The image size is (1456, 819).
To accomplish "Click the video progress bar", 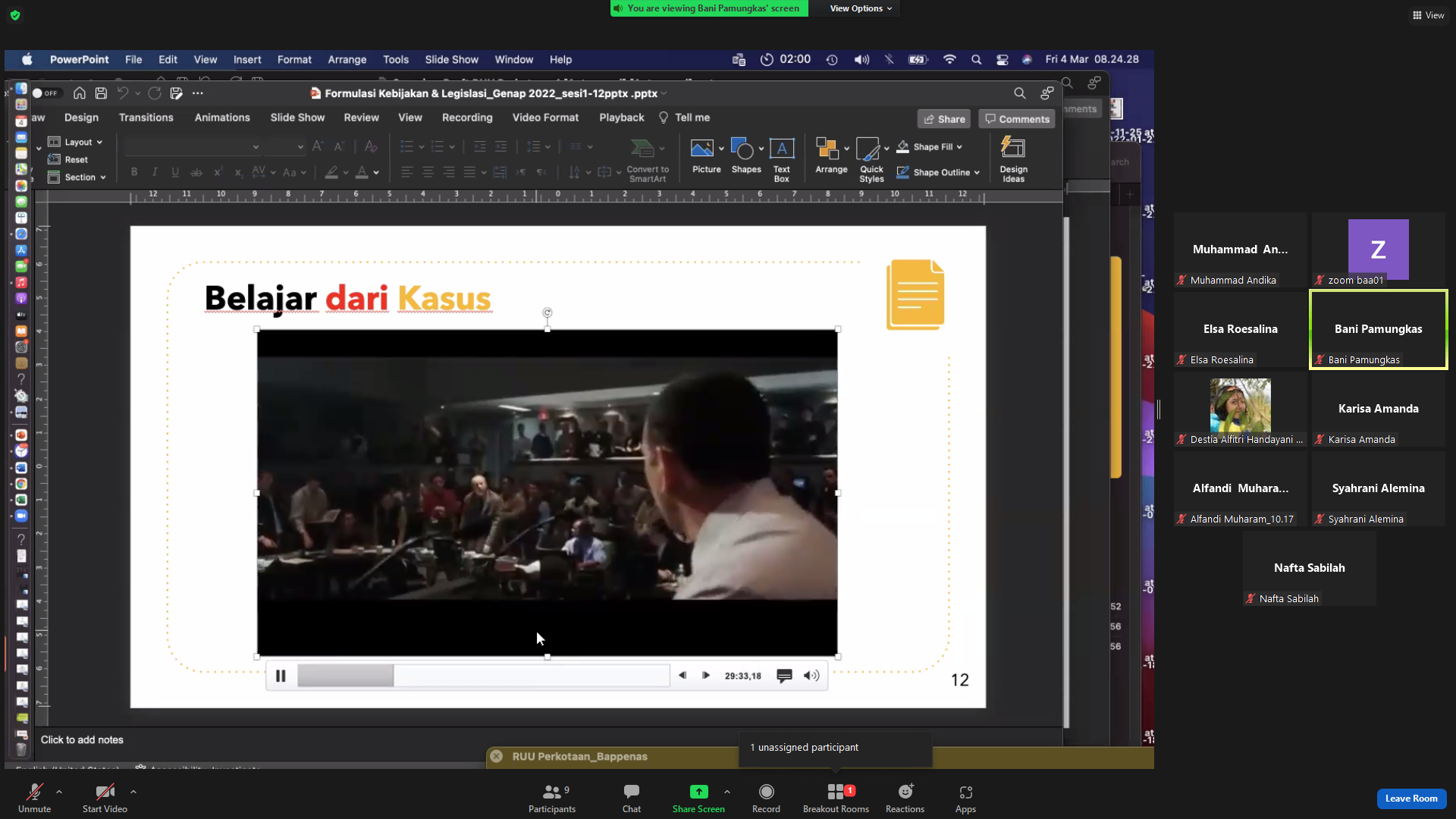I will pyautogui.click(x=483, y=676).
